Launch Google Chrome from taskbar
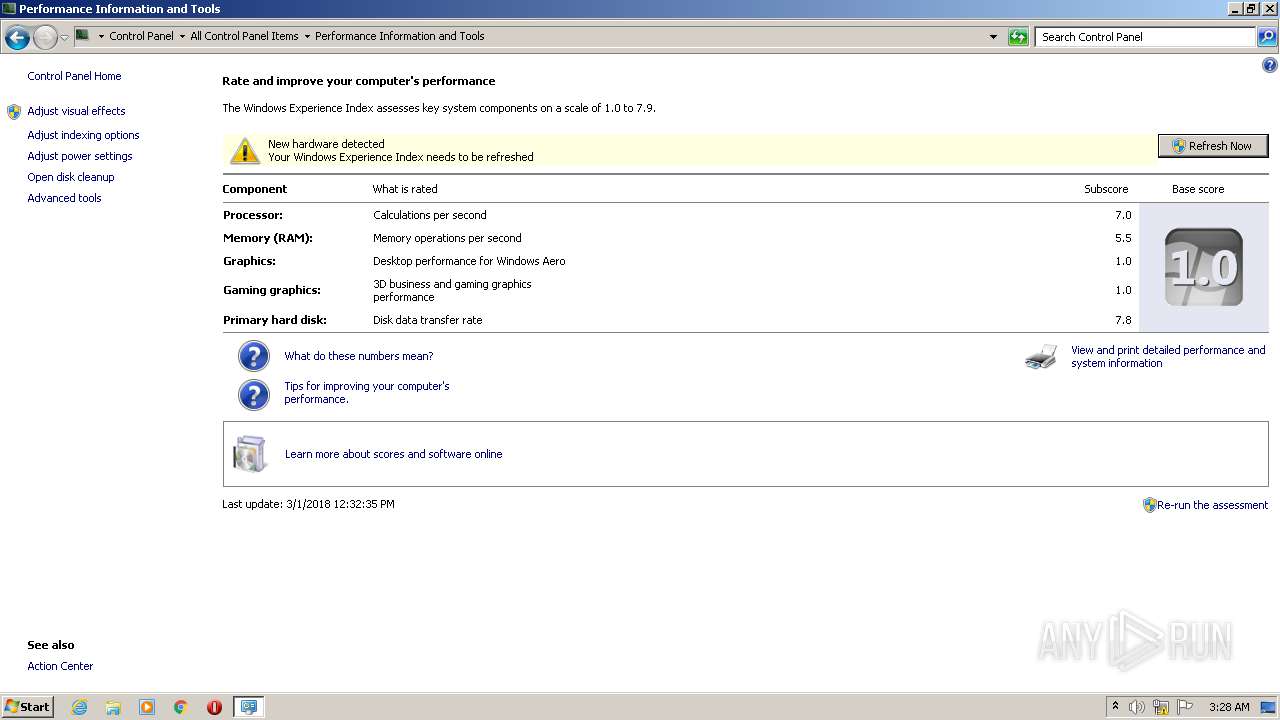 tap(181, 707)
